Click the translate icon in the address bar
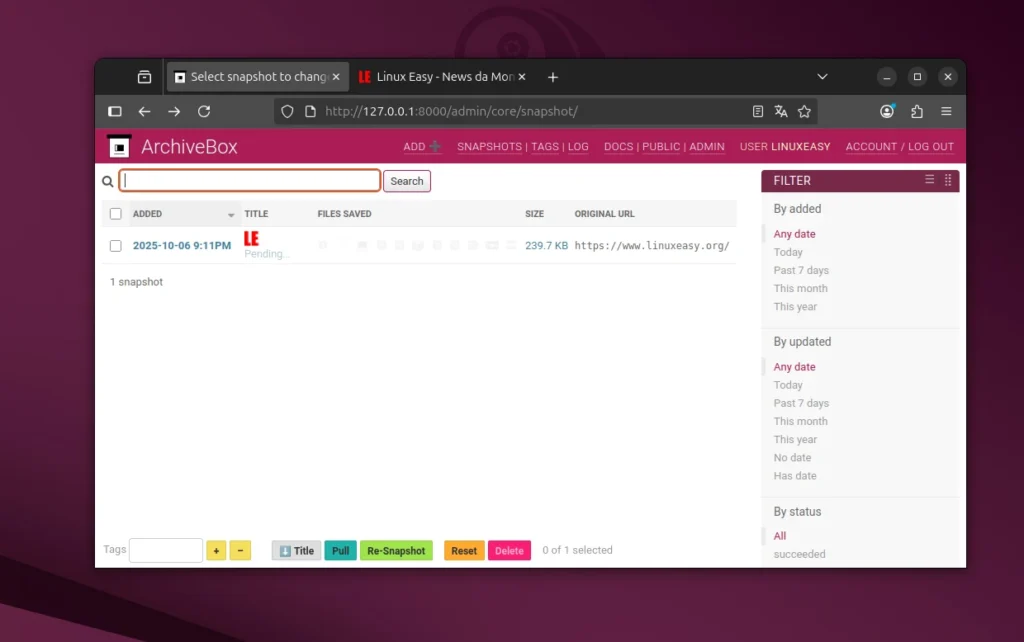Screen dimensions: 1024x642 tap(781, 111)
